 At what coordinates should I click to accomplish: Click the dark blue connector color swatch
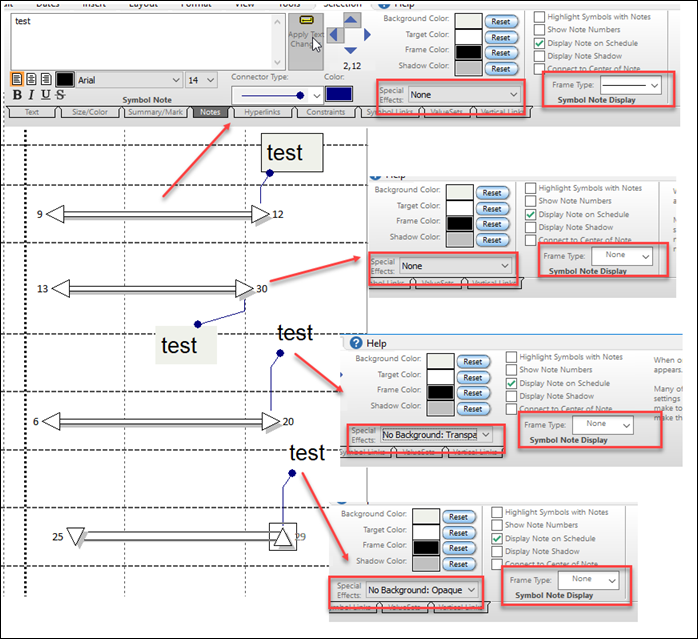(340, 94)
